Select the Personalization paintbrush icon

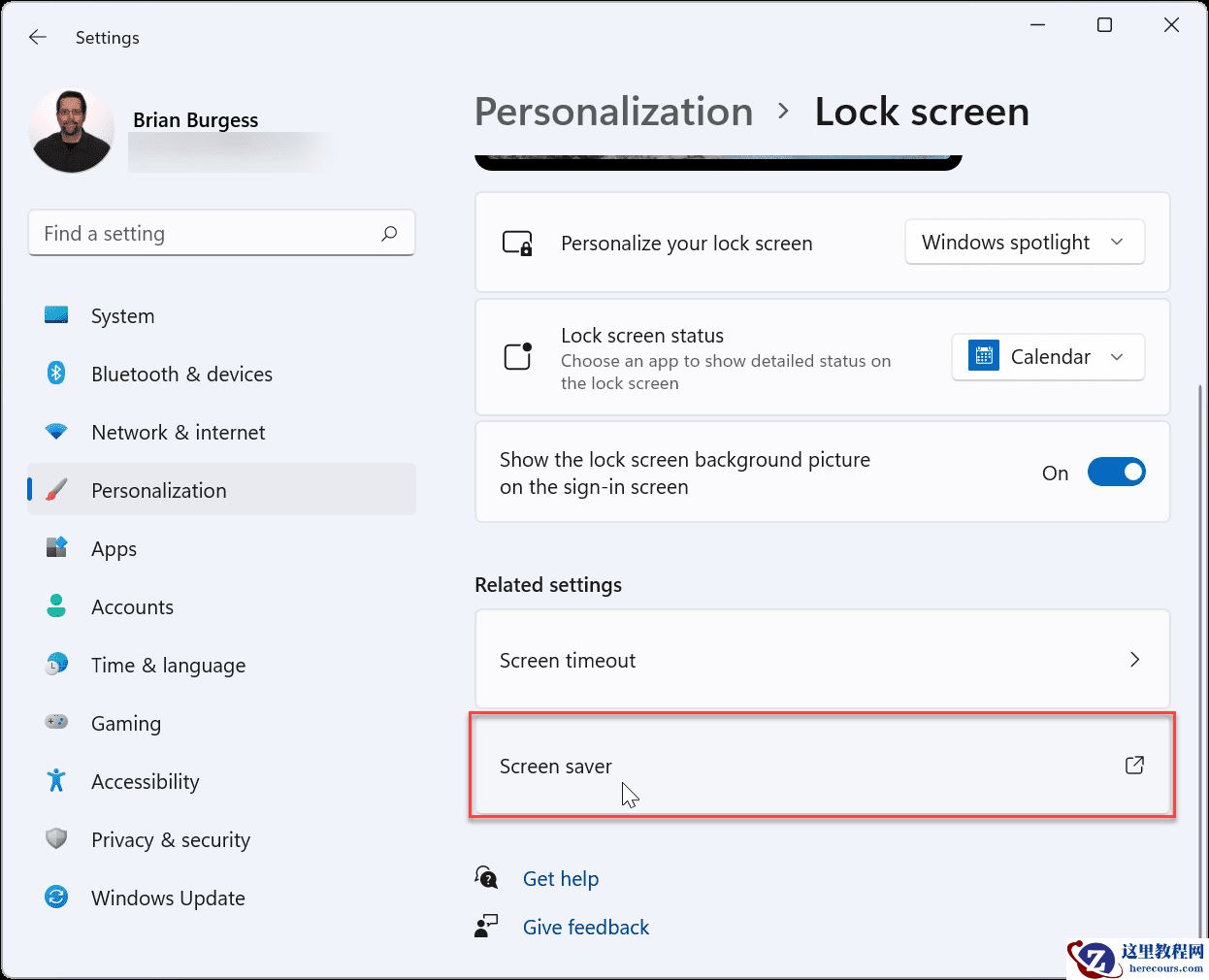point(56,490)
